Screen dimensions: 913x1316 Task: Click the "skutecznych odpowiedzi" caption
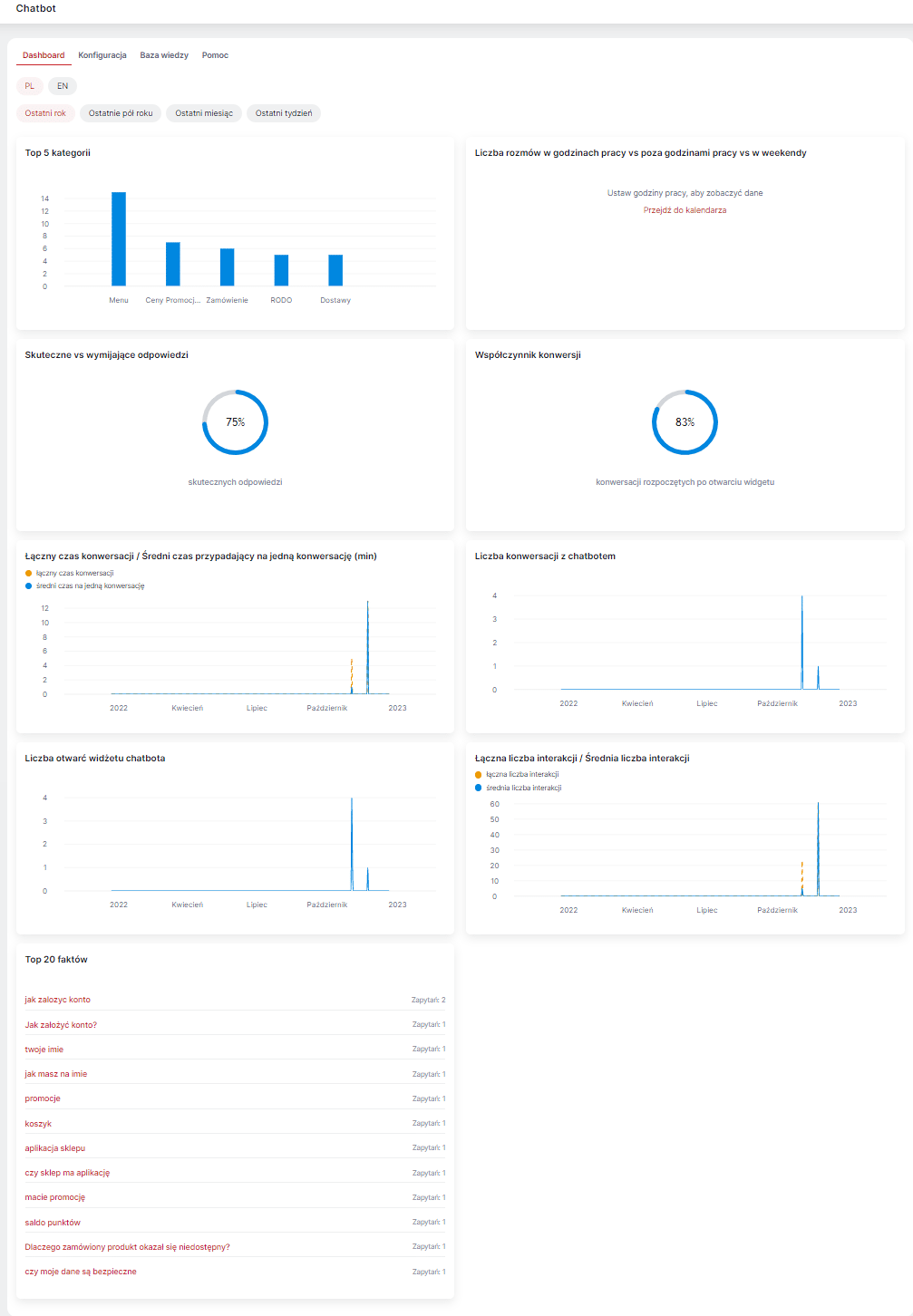(236, 482)
